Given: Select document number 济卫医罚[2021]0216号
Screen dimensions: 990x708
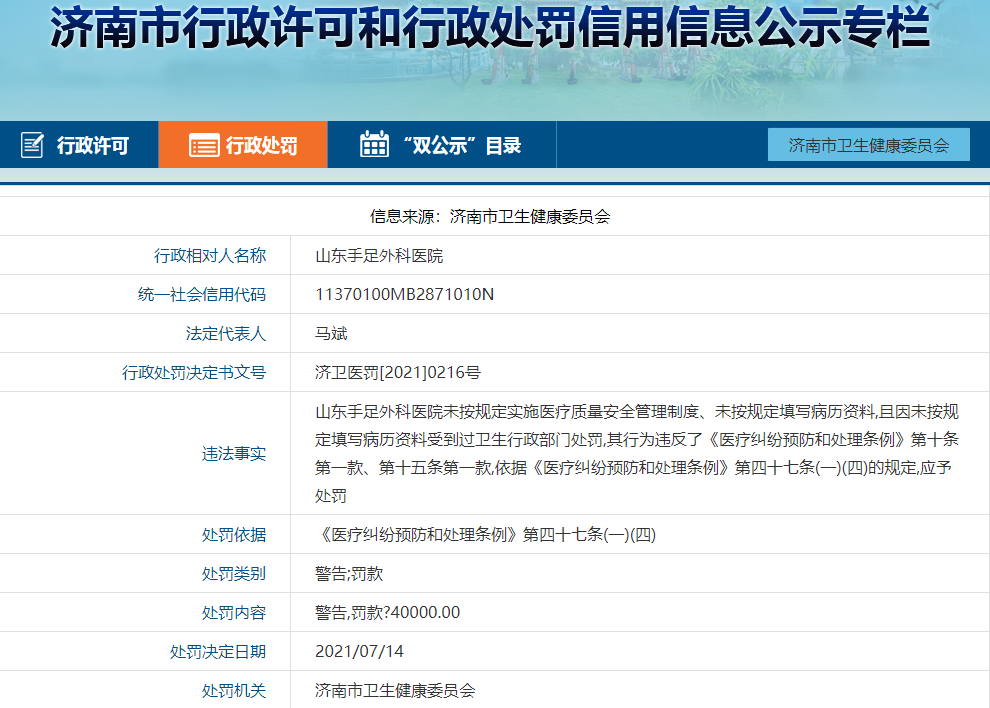Looking at the screenshot, I should pos(398,373).
